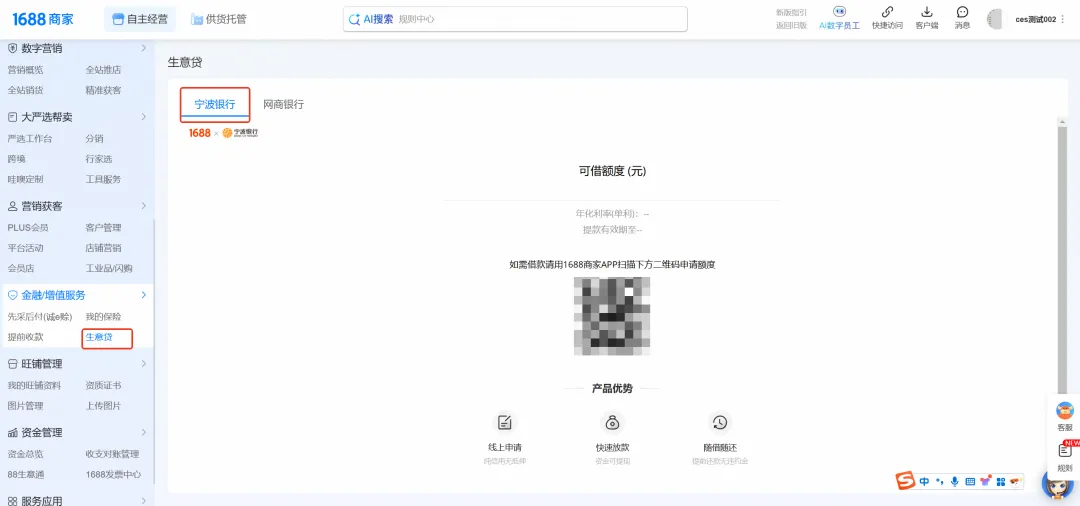Open the Sogou skin shirt icon
1080x506 pixels.
coord(986,481)
